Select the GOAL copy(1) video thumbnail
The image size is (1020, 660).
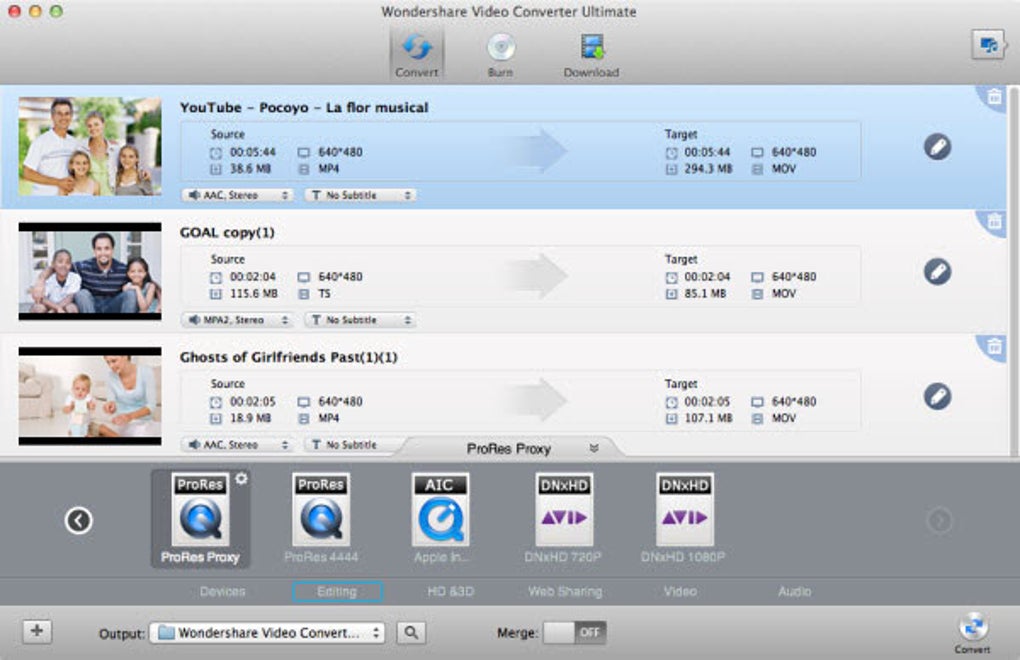(90, 271)
